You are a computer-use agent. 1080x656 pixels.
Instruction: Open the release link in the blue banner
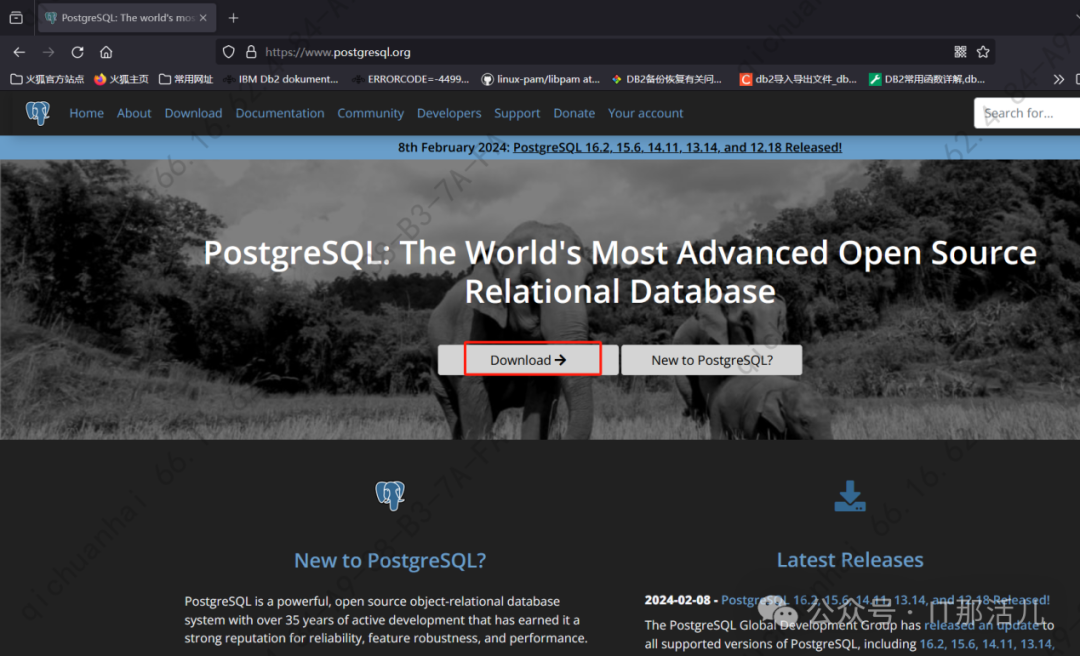tap(678, 147)
